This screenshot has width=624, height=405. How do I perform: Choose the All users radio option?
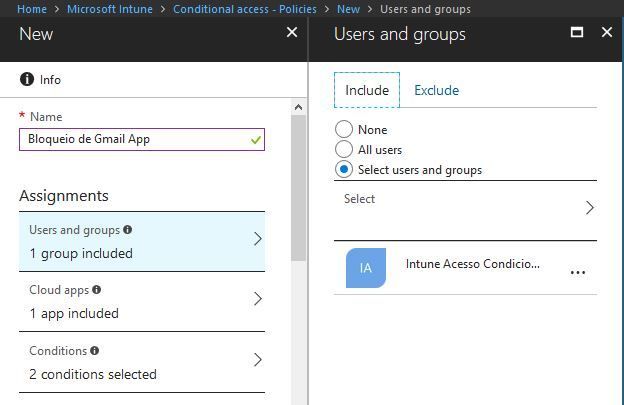click(344, 149)
